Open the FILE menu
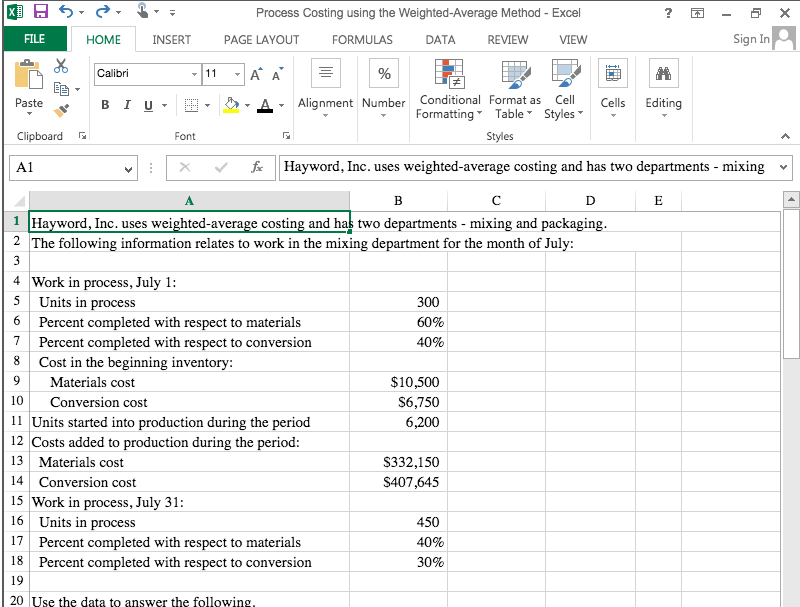 [35, 40]
